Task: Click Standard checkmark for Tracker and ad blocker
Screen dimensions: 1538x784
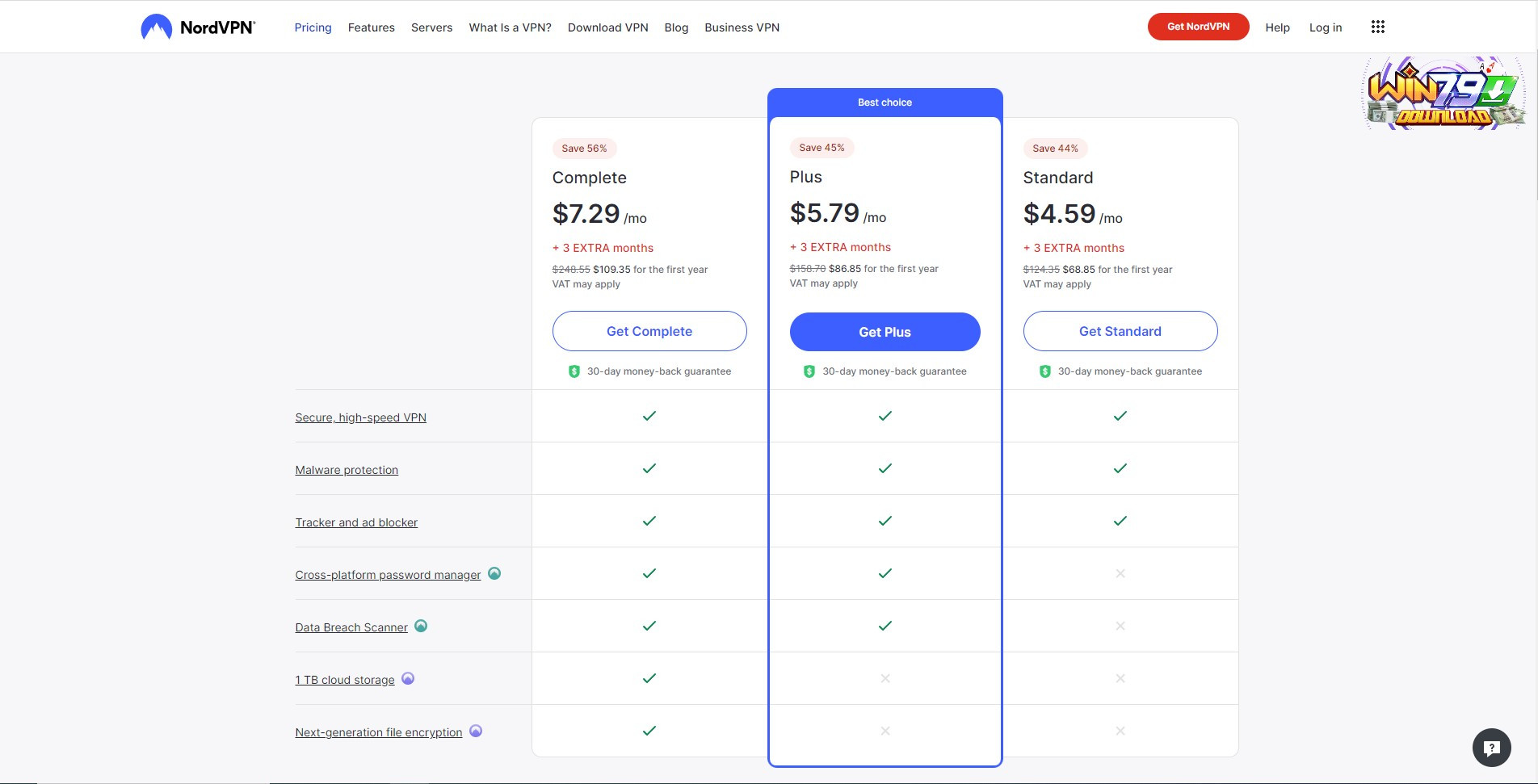Action: (x=1120, y=521)
